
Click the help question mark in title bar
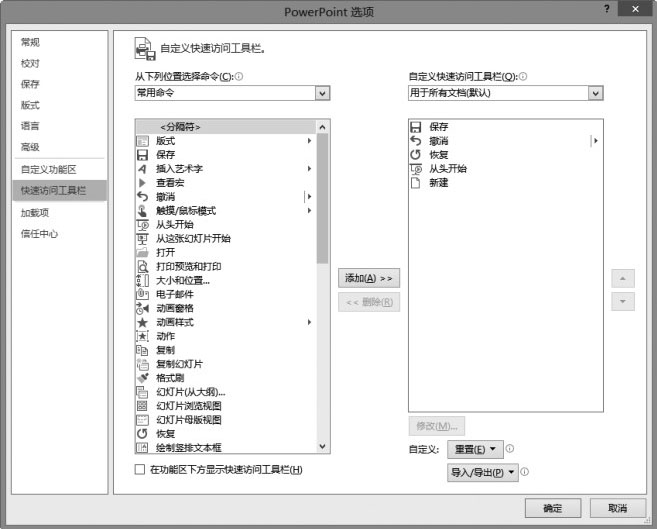[x=606, y=9]
